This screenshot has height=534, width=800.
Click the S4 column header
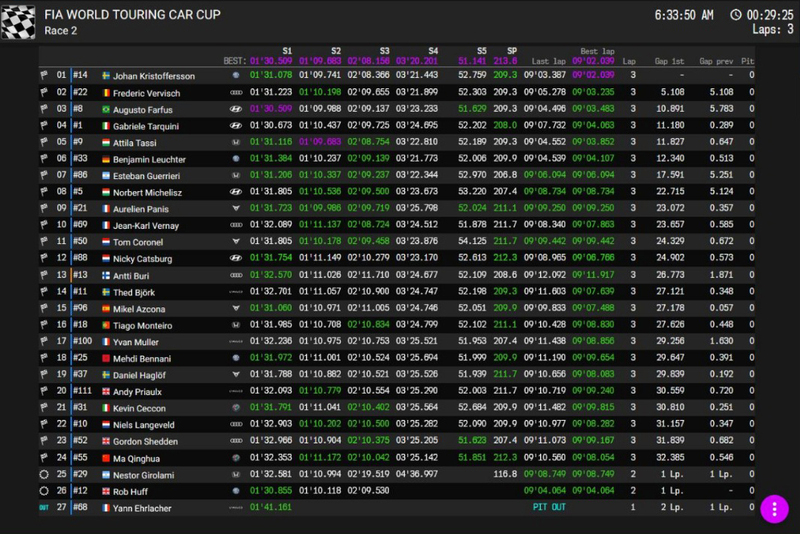click(433, 51)
